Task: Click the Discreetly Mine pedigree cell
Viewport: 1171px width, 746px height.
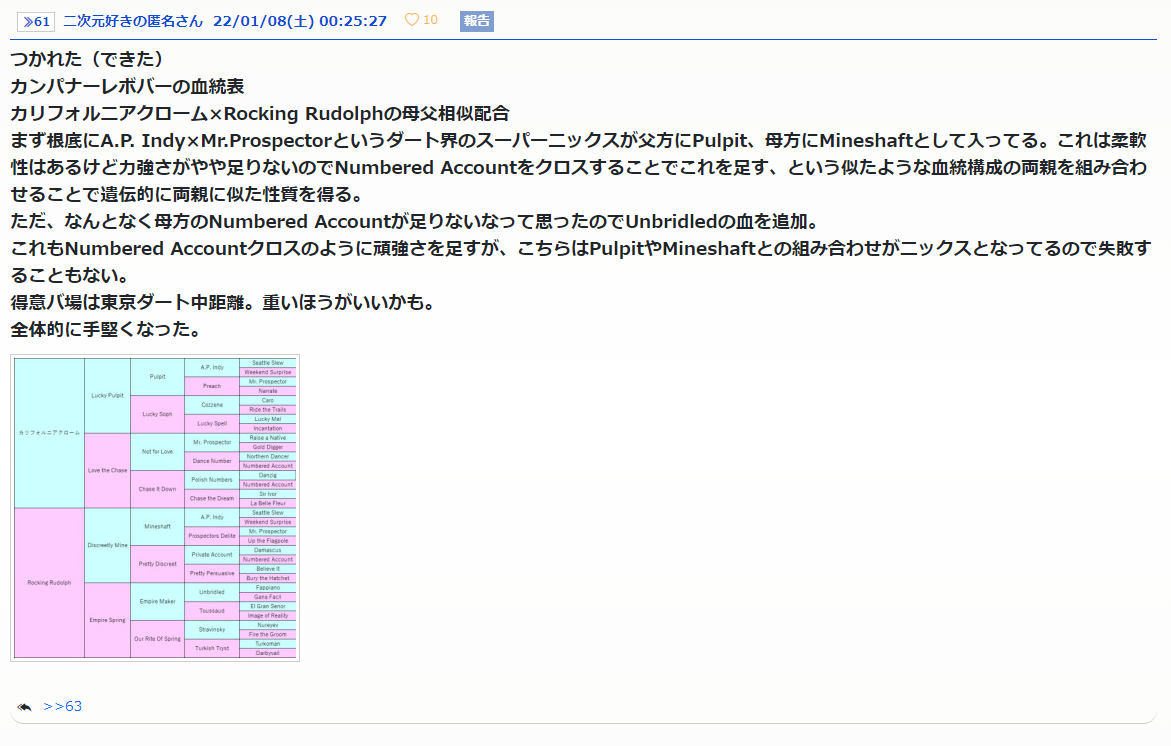Action: click(x=107, y=545)
